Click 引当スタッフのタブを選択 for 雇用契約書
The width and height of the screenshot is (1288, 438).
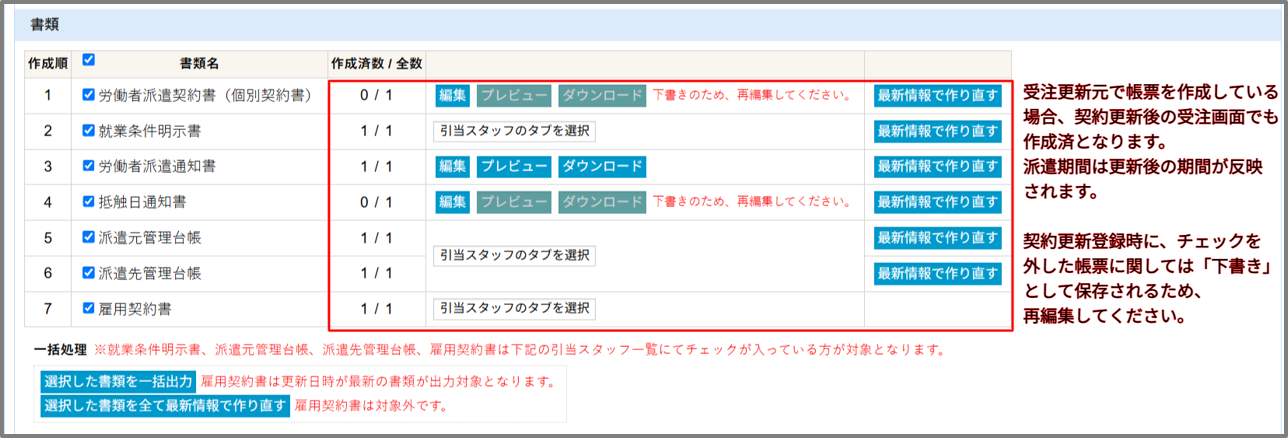coord(514,308)
